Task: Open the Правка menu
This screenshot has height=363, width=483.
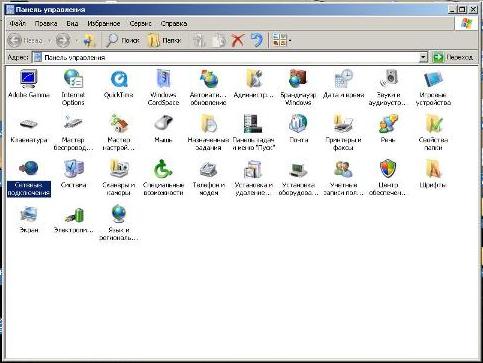Action: [46, 24]
